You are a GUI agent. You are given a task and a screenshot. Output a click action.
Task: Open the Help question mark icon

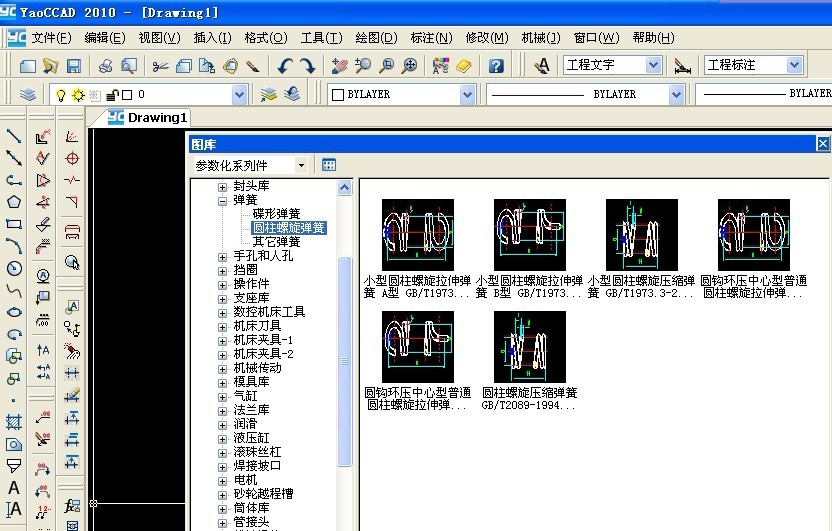tap(496, 66)
